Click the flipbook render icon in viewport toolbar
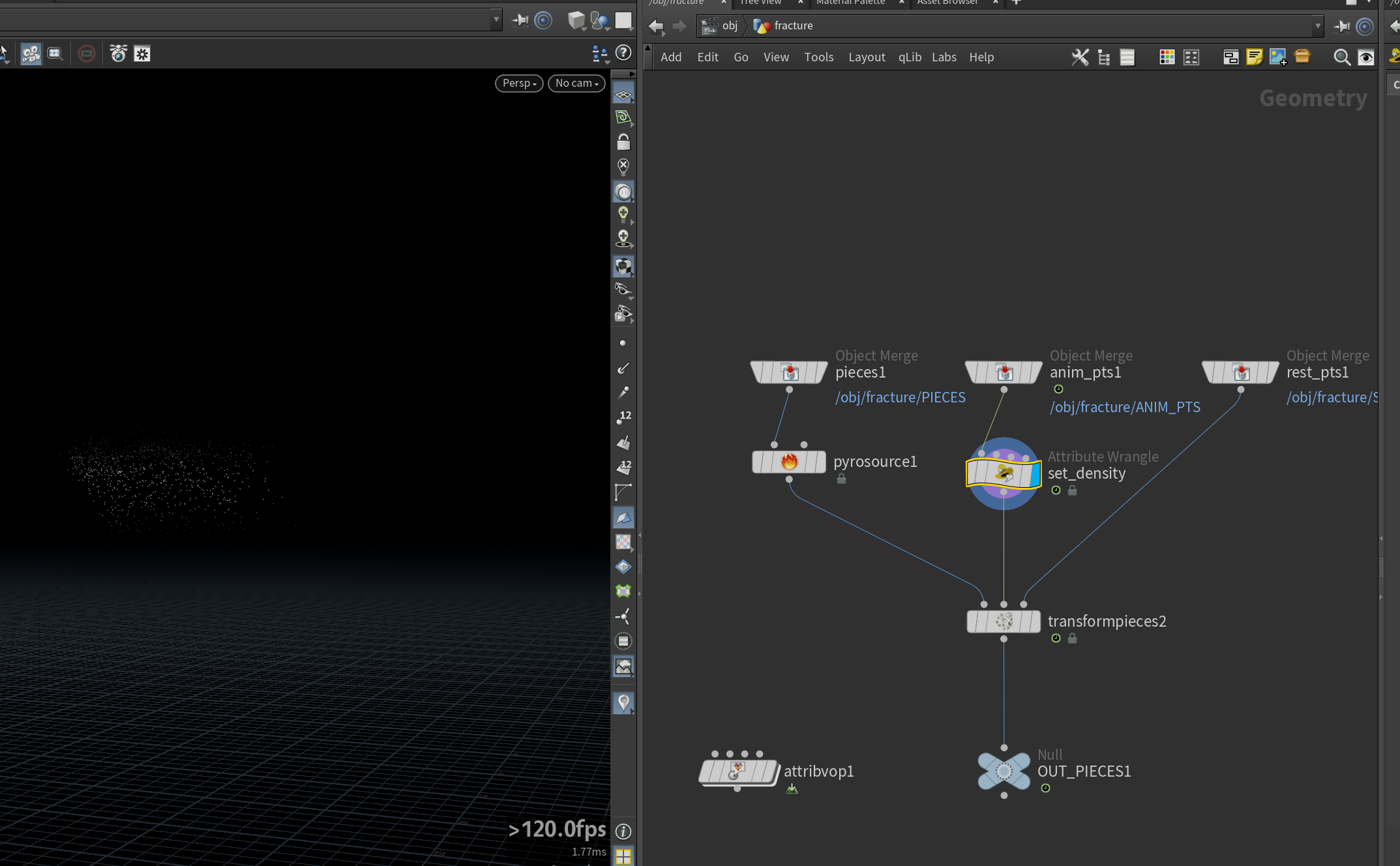This screenshot has height=866, width=1400. point(118,53)
